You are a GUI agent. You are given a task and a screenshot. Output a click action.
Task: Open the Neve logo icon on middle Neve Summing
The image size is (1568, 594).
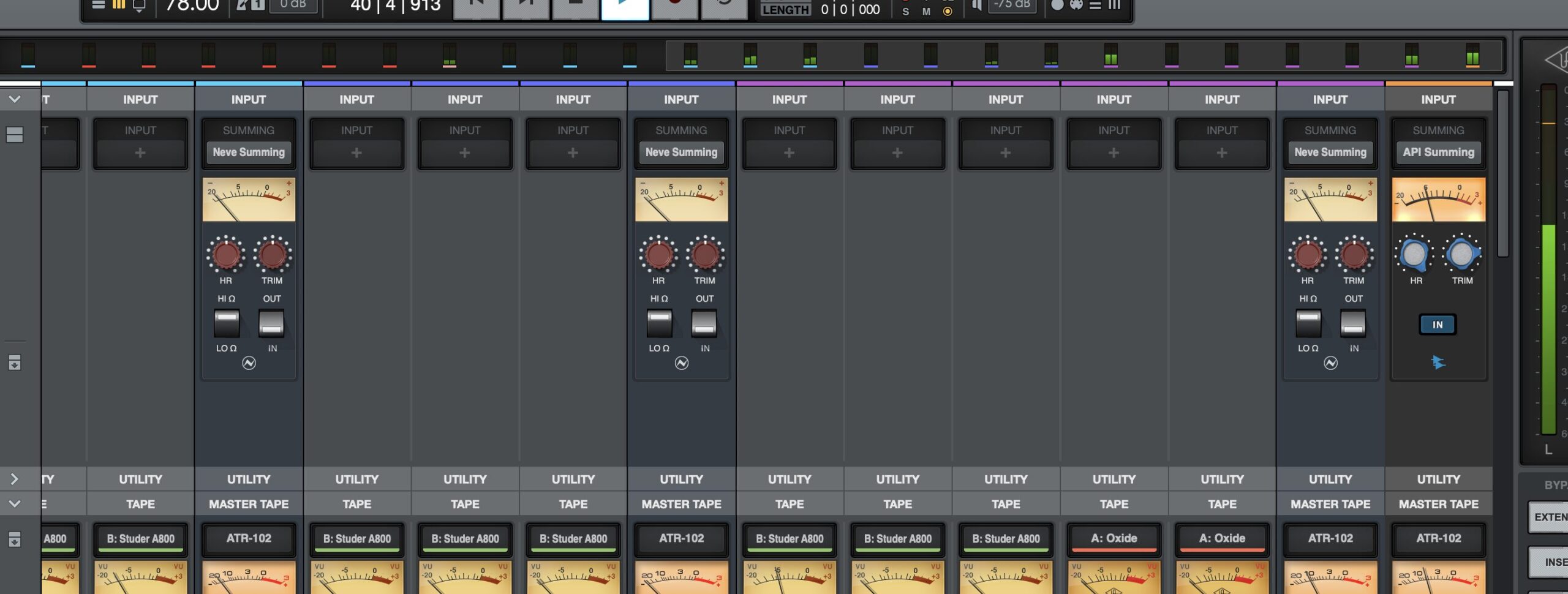click(x=682, y=363)
